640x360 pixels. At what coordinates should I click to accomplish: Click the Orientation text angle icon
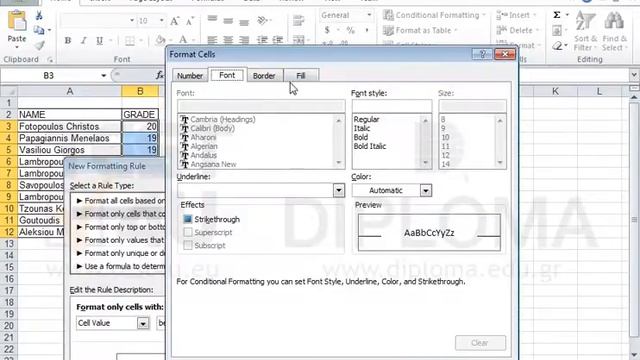pos(262,20)
